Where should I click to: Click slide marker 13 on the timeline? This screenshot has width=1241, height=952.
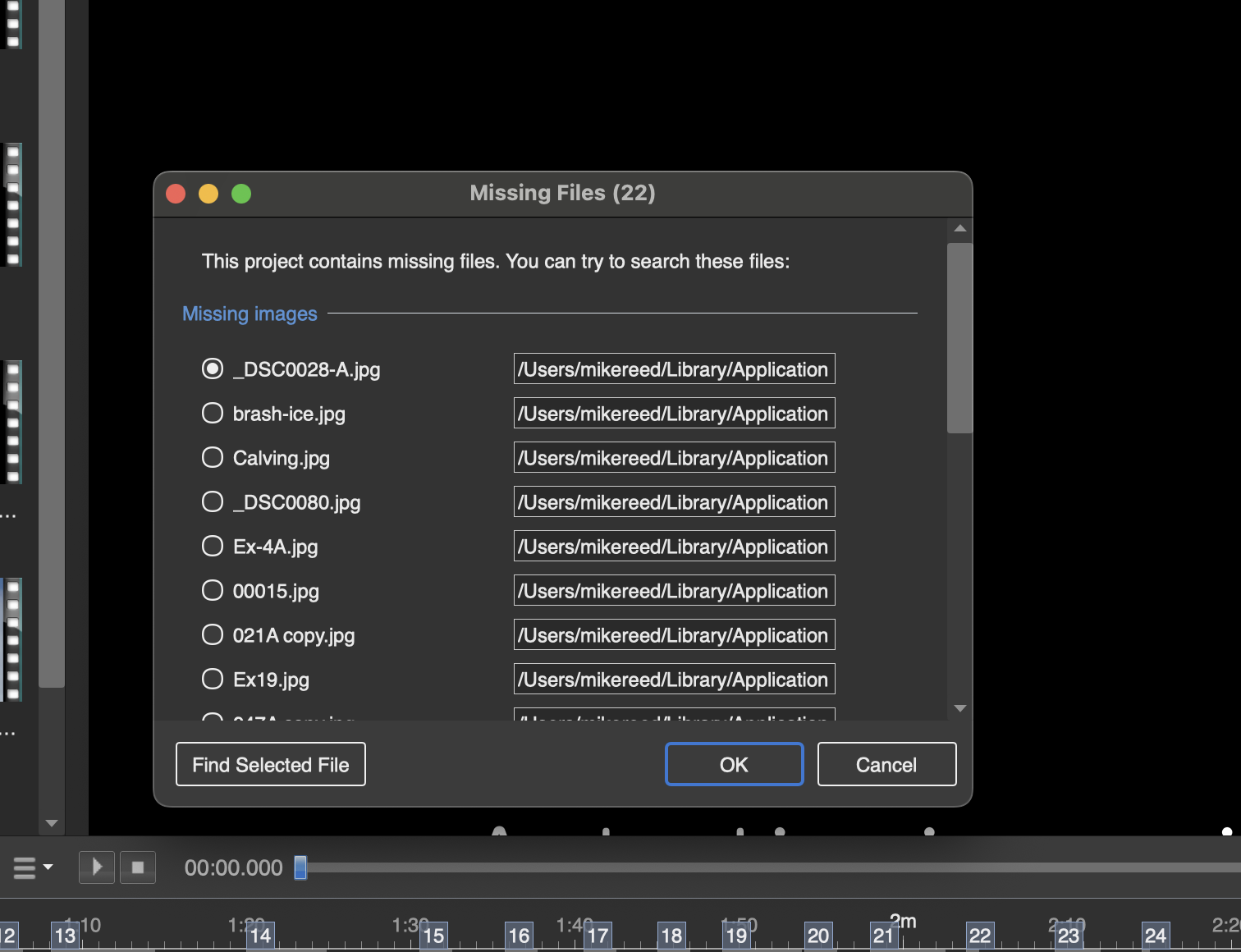pyautogui.click(x=65, y=936)
